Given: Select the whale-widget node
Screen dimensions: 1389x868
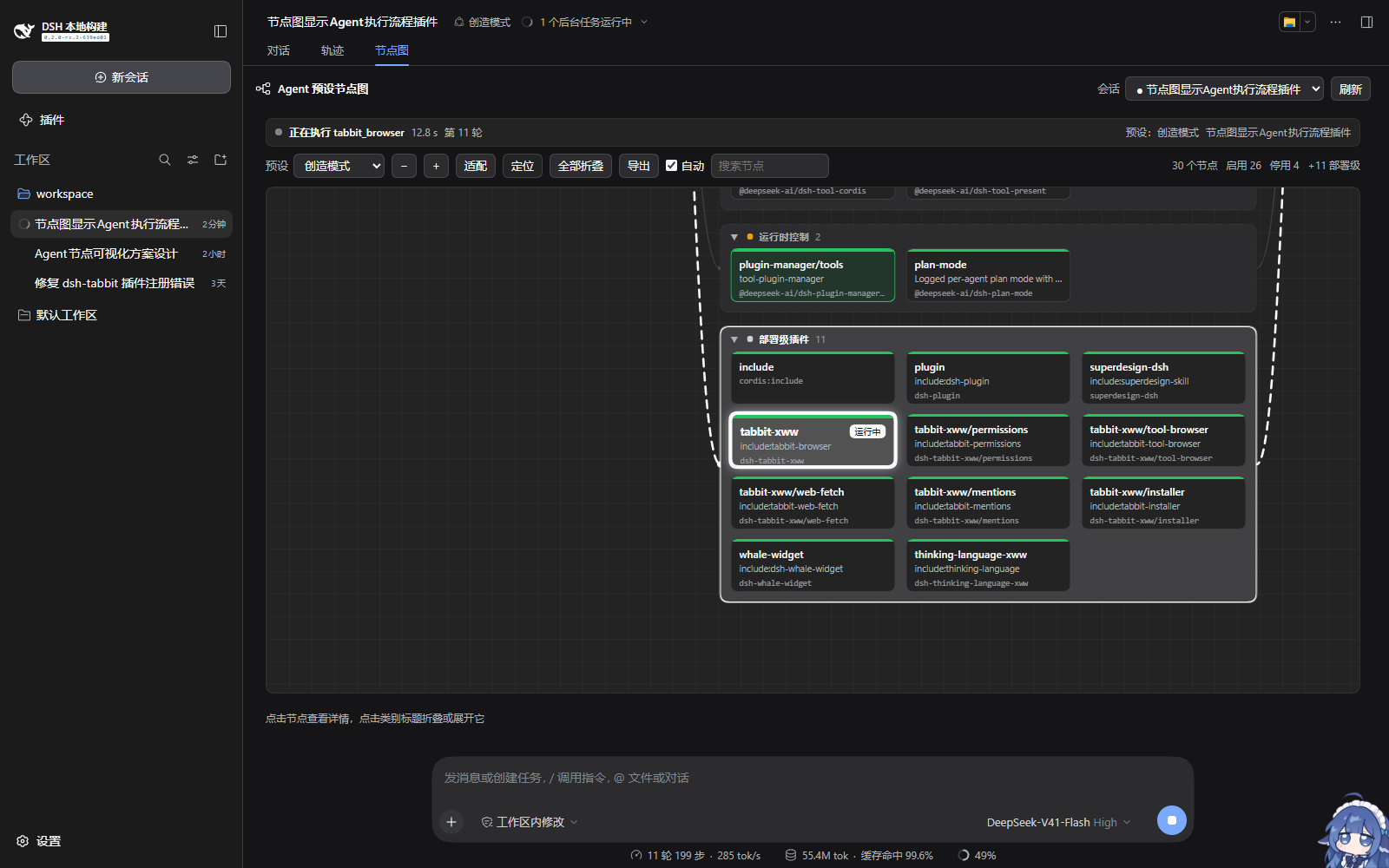Looking at the screenshot, I should click(813, 566).
